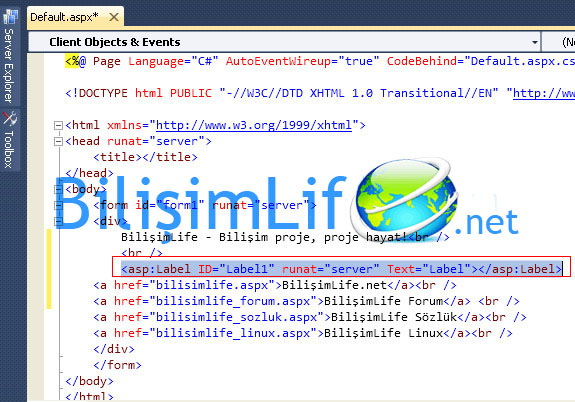This screenshot has width=575, height=402.
Task: Close the Default.aspx tab
Action: point(114,17)
